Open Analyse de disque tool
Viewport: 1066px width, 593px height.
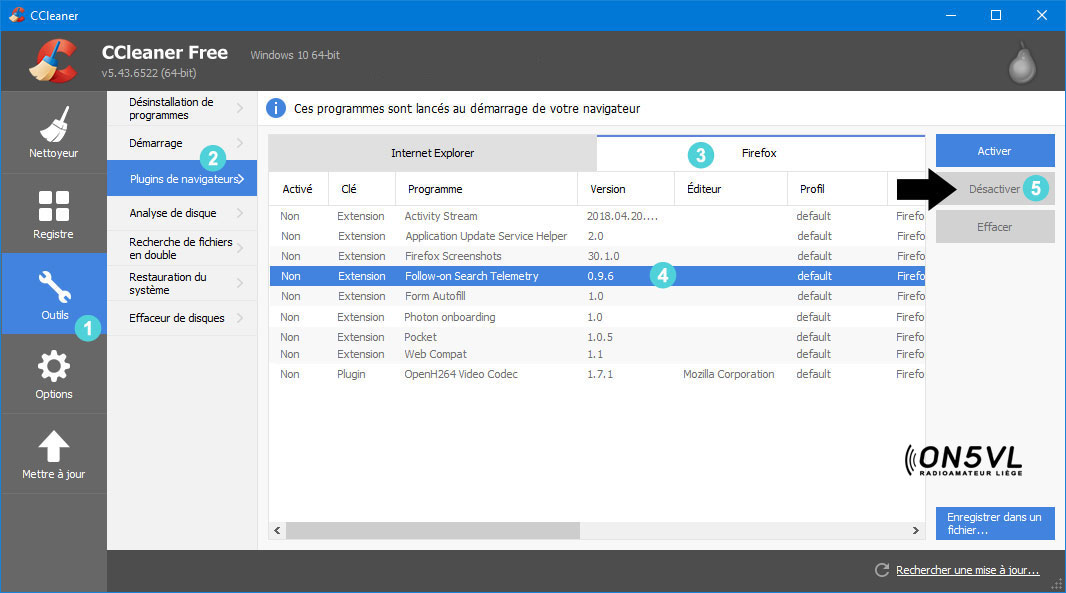[182, 213]
